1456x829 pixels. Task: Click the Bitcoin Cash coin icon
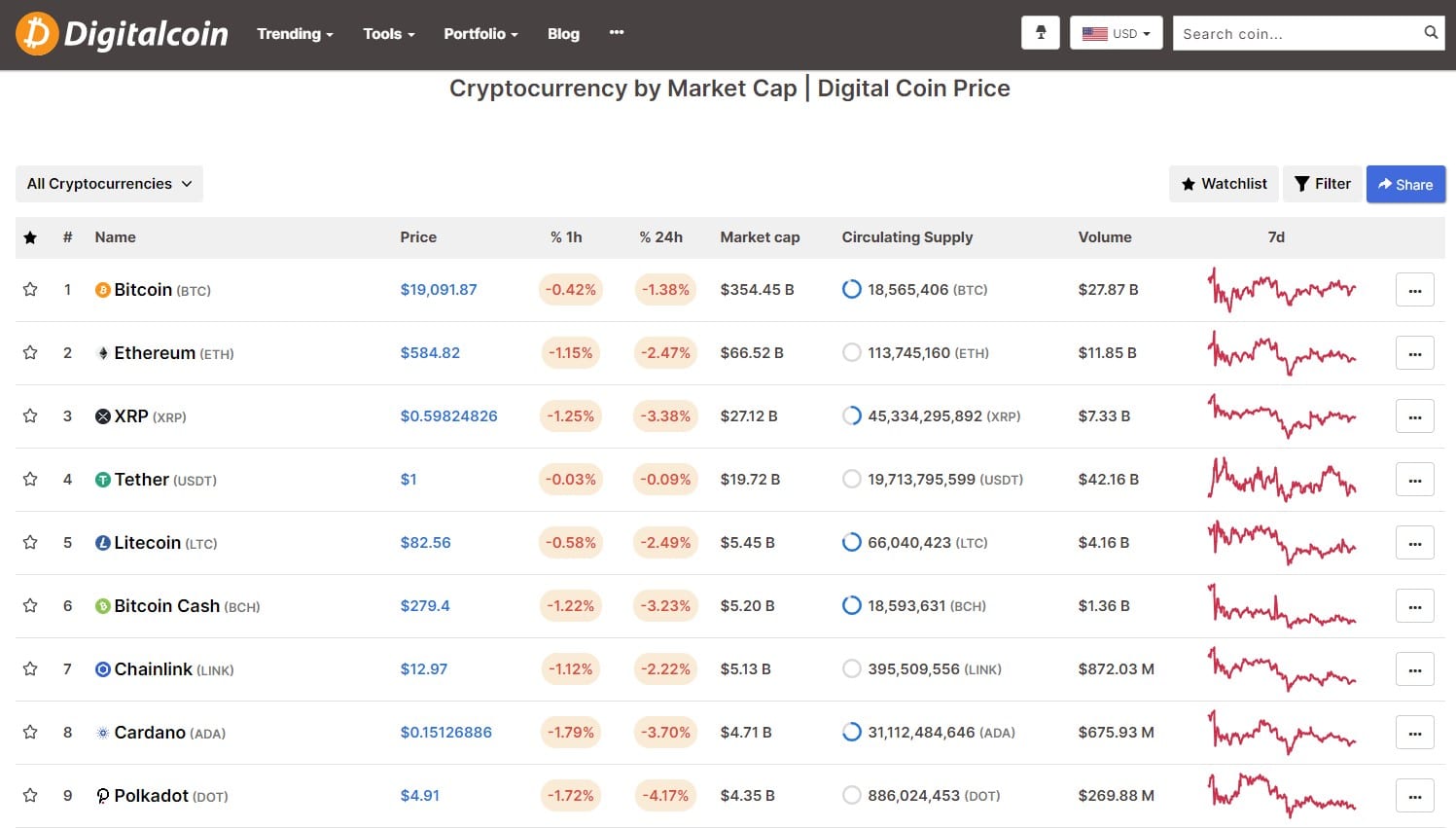pyautogui.click(x=102, y=606)
